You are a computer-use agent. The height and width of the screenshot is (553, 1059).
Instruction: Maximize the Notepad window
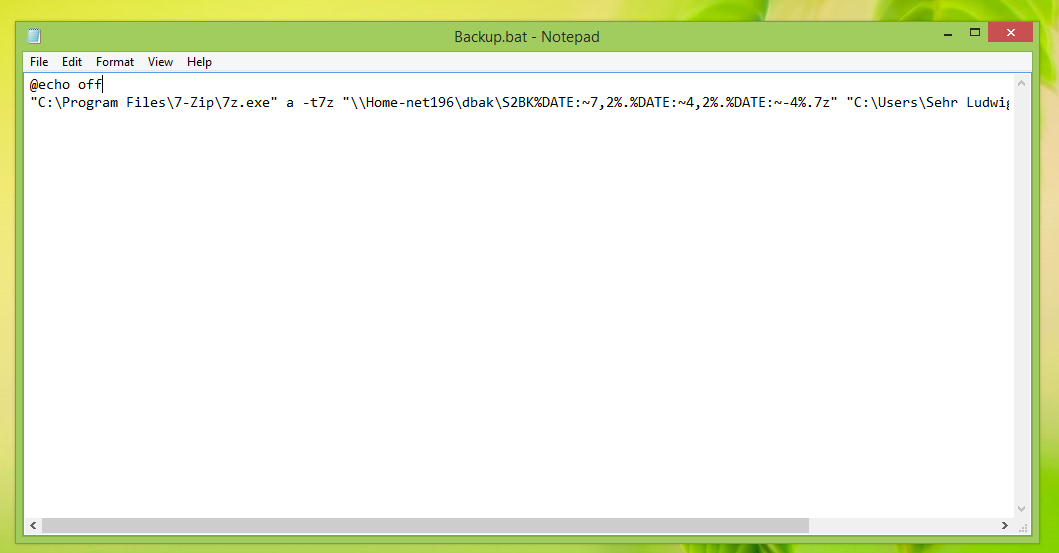(x=975, y=33)
